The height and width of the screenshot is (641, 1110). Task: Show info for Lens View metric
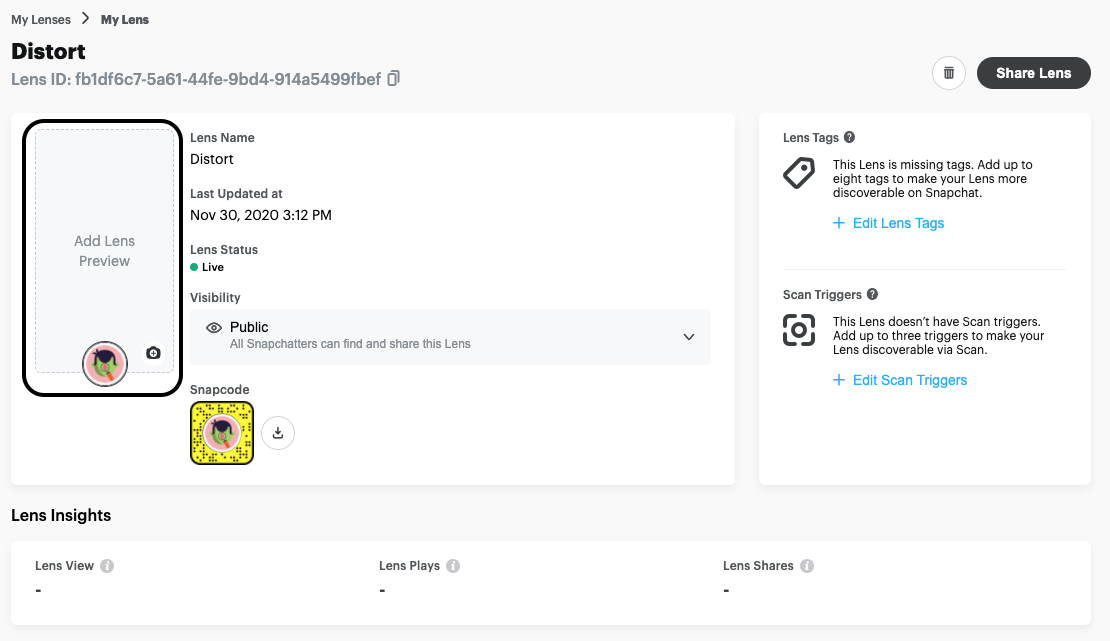[107, 566]
